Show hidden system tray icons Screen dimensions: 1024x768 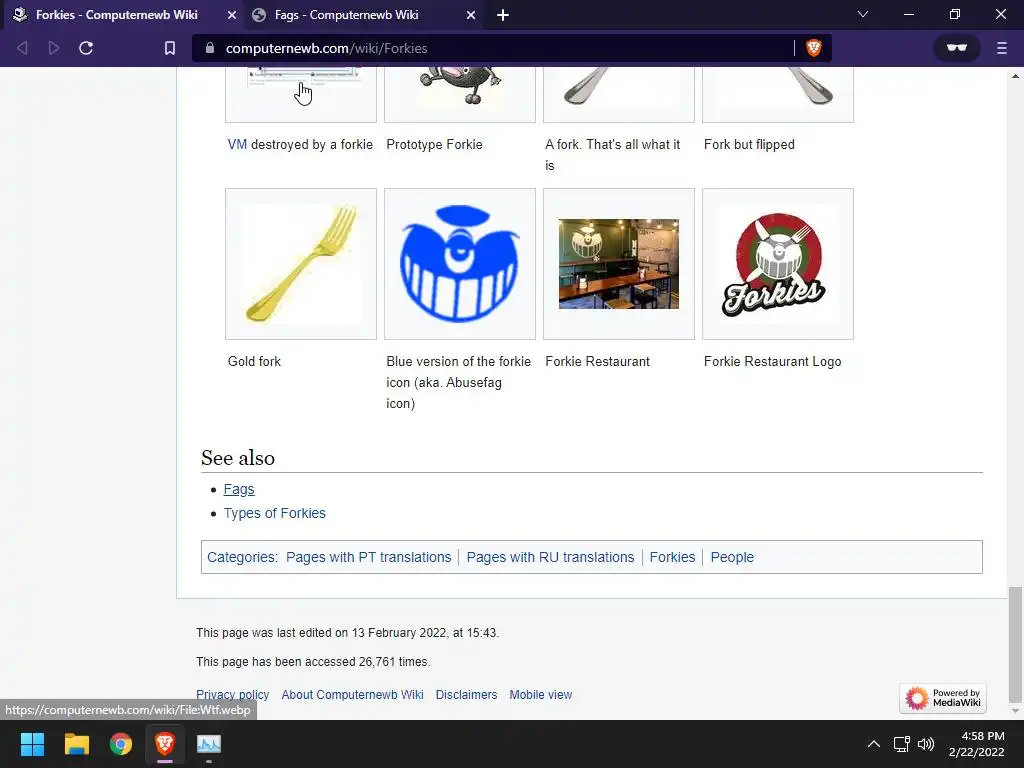pyautogui.click(x=874, y=744)
